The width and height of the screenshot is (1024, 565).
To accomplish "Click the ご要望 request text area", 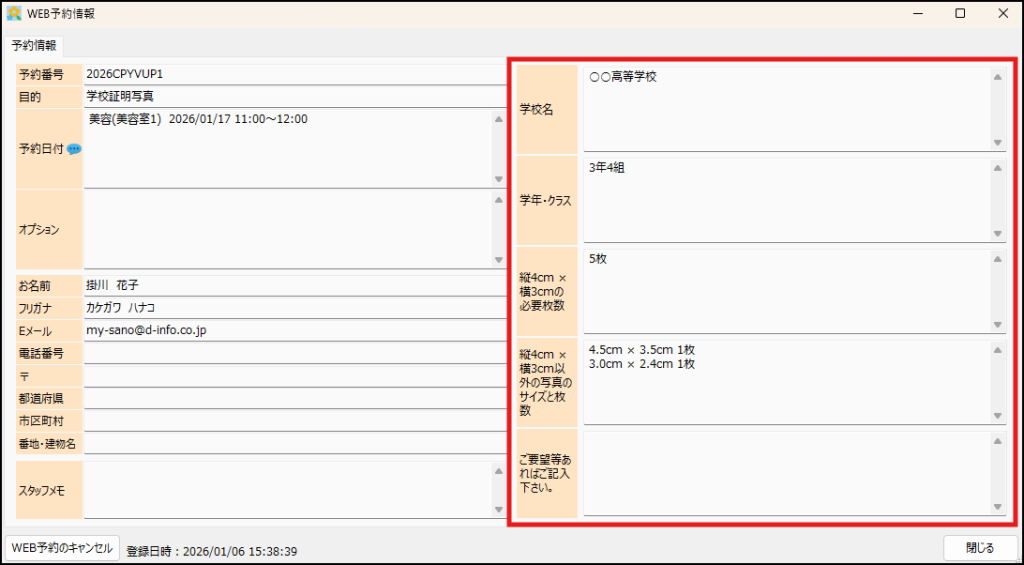I will (x=785, y=473).
